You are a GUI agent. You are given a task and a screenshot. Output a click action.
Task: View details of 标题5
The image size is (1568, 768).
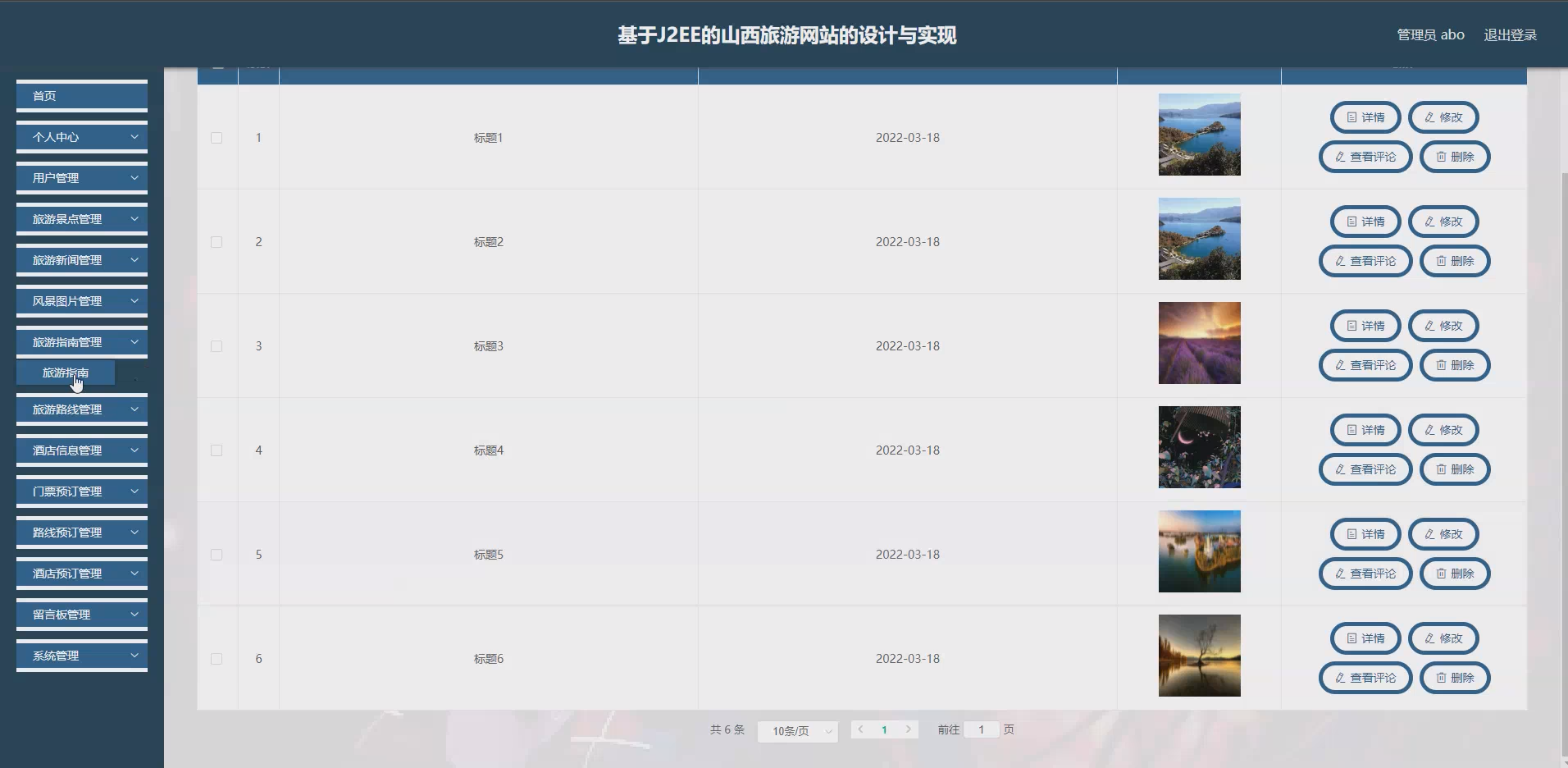1365,534
